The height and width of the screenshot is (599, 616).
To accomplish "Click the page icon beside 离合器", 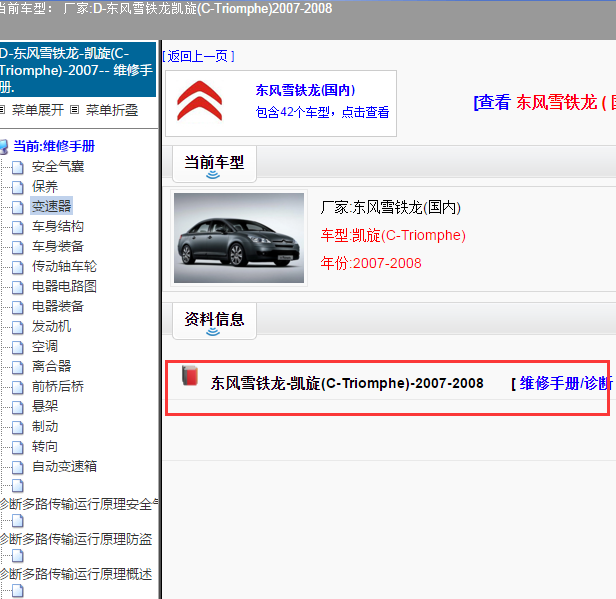I will 18,368.
